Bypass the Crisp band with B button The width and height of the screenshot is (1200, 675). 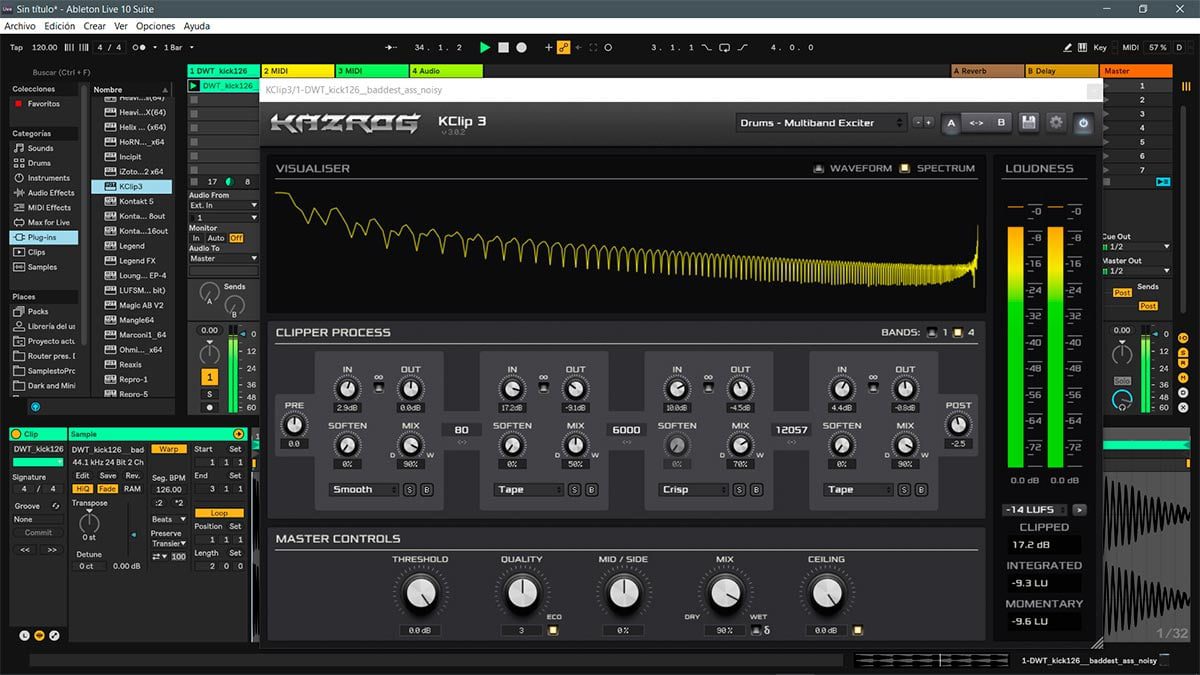click(755, 490)
